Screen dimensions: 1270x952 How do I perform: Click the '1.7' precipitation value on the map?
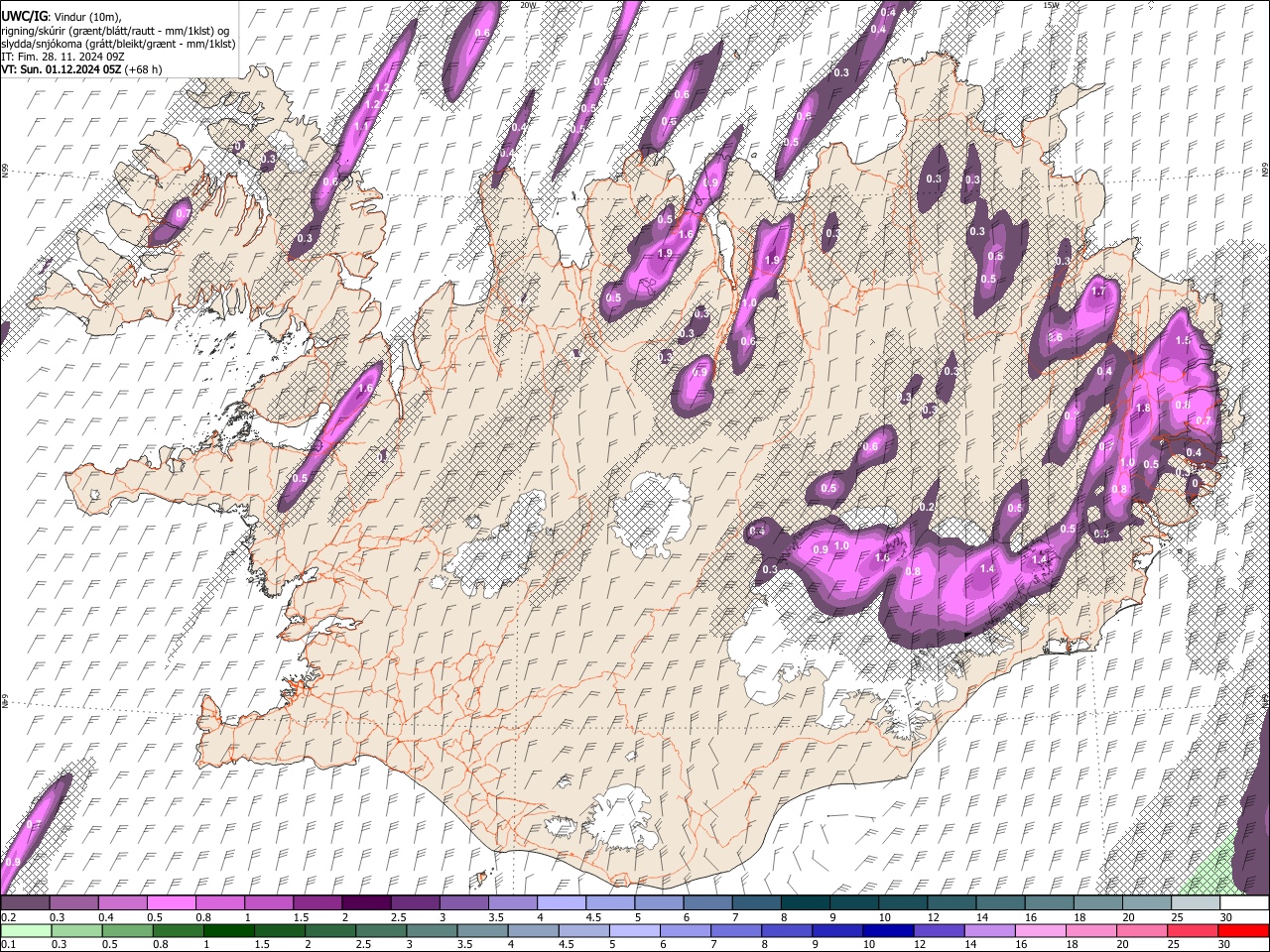(x=1098, y=292)
